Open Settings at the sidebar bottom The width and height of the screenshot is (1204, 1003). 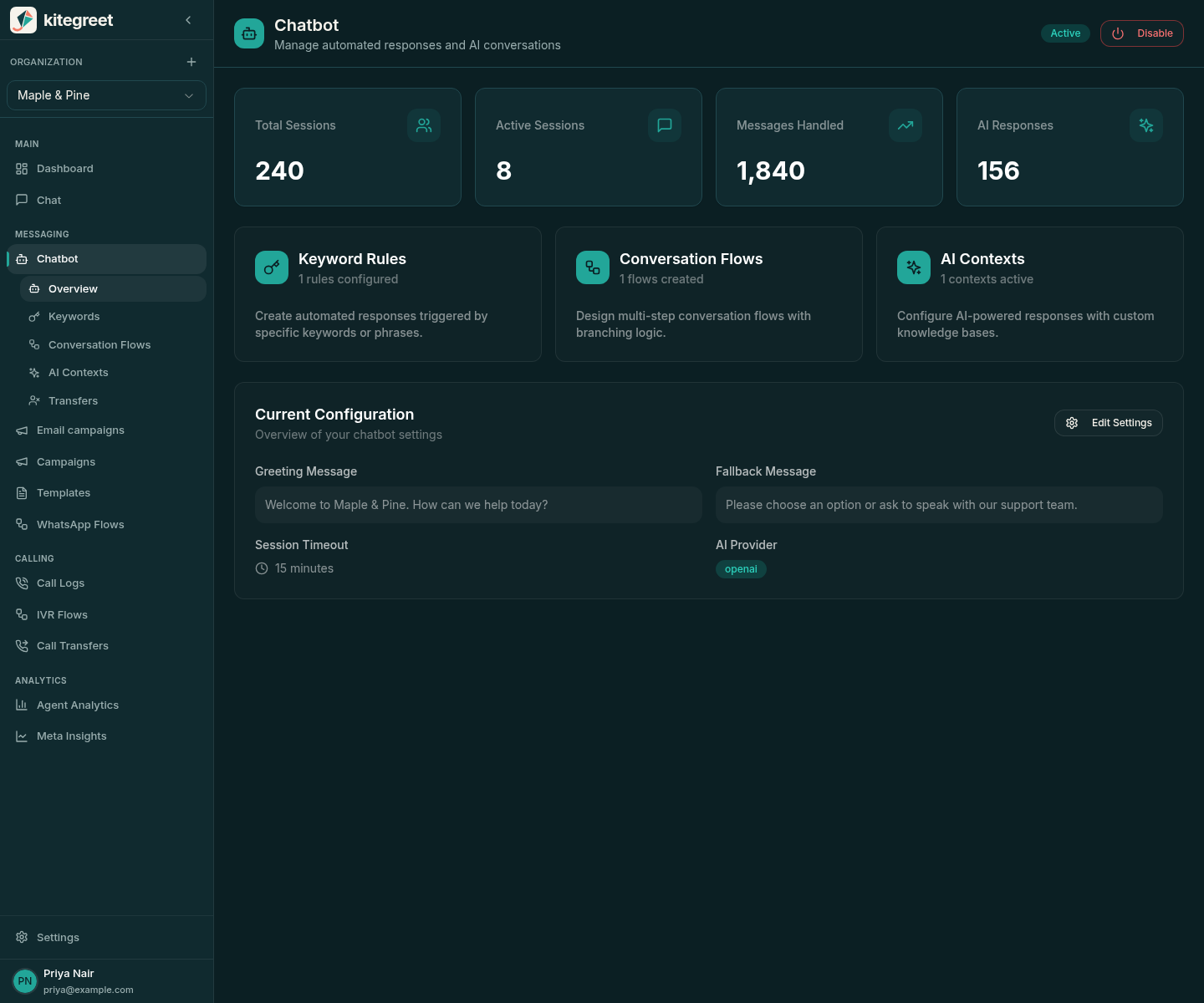(106, 938)
